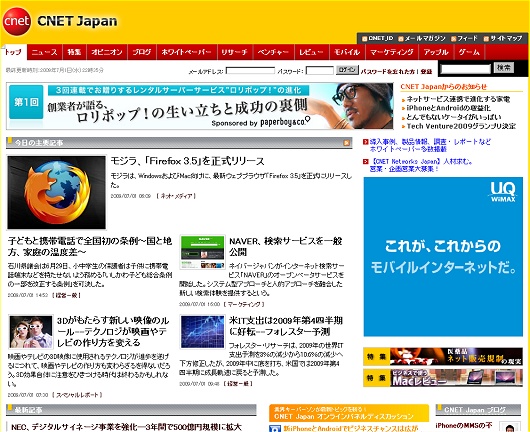The image size is (530, 432).
Task: Open Firefox 3.5 正式リリース headline
Action: pyautogui.click(x=187, y=161)
